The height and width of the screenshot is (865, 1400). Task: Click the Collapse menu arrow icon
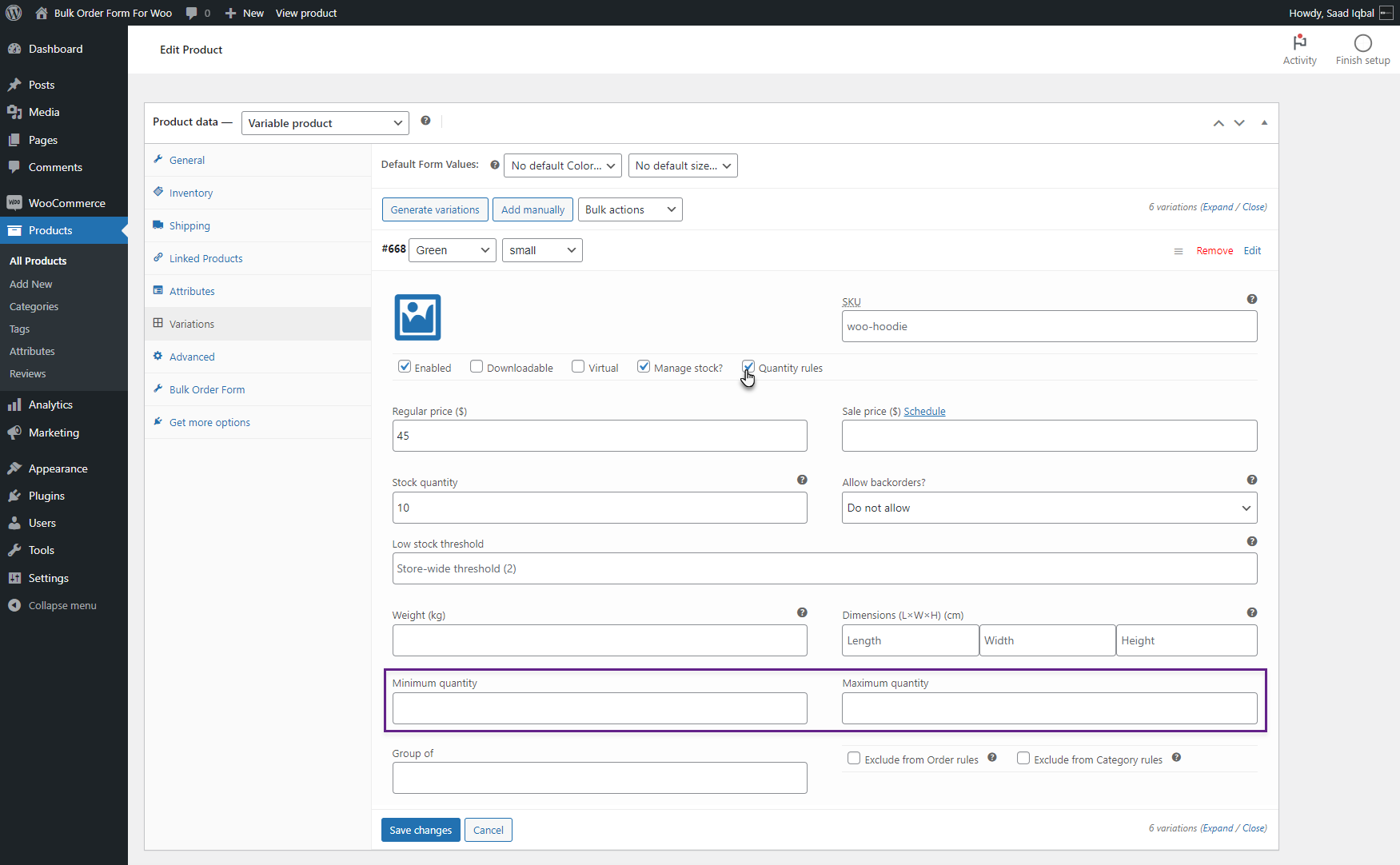[x=14, y=605]
